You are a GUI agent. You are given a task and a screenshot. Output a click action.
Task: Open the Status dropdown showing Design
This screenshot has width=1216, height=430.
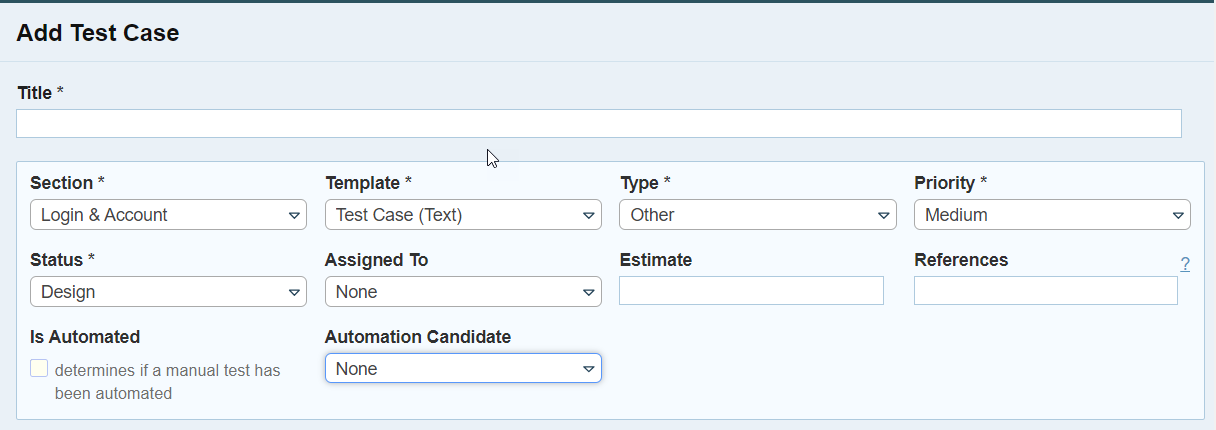click(168, 292)
